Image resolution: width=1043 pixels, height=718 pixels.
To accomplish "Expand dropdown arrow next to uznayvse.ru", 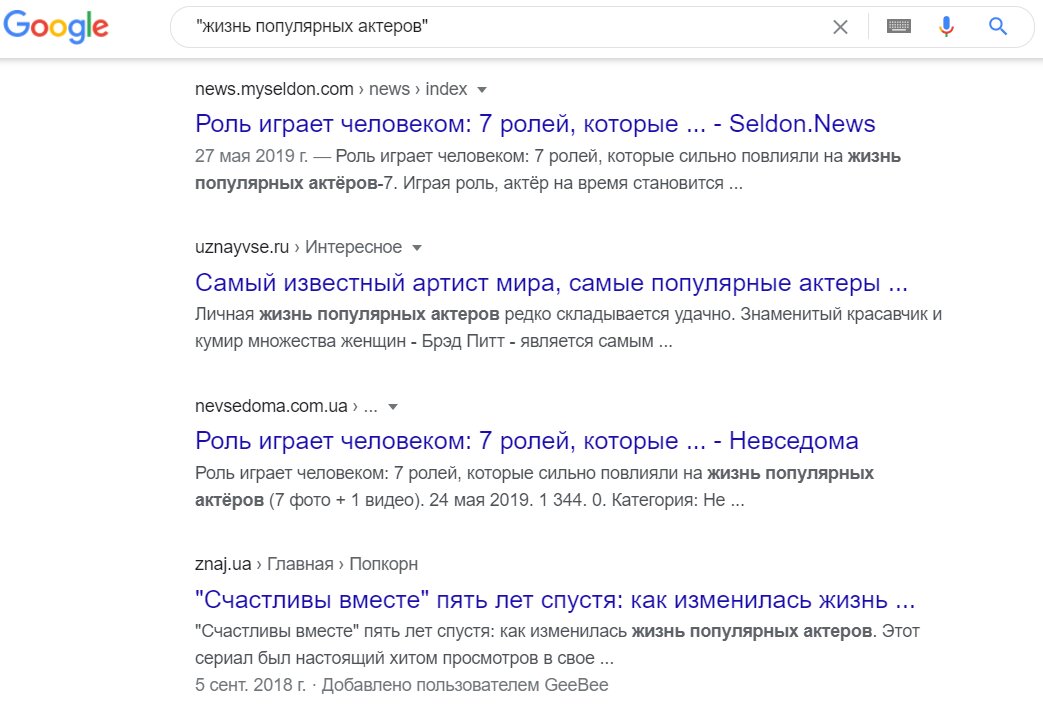I will coord(417,248).
